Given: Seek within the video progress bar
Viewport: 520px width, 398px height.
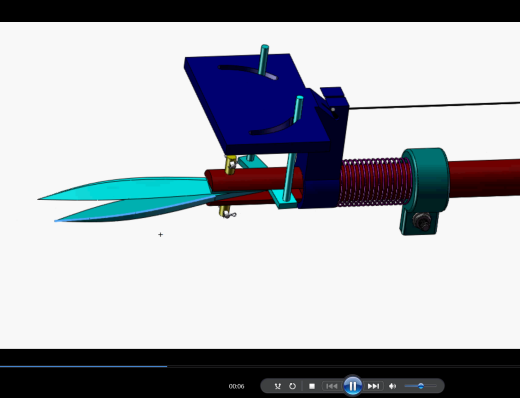Looking at the screenshot, I should (260, 366).
